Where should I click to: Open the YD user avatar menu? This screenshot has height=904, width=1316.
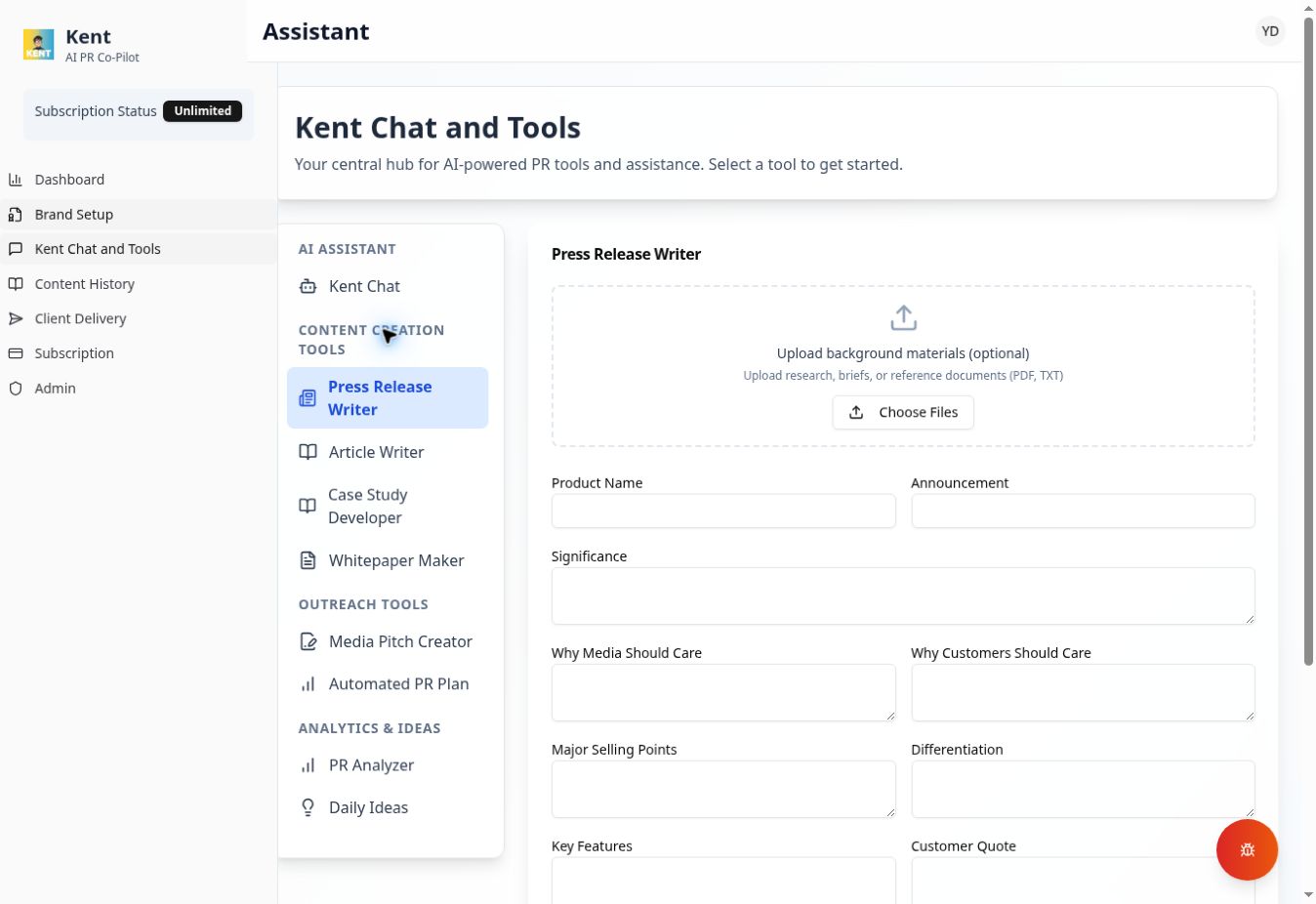(1270, 31)
